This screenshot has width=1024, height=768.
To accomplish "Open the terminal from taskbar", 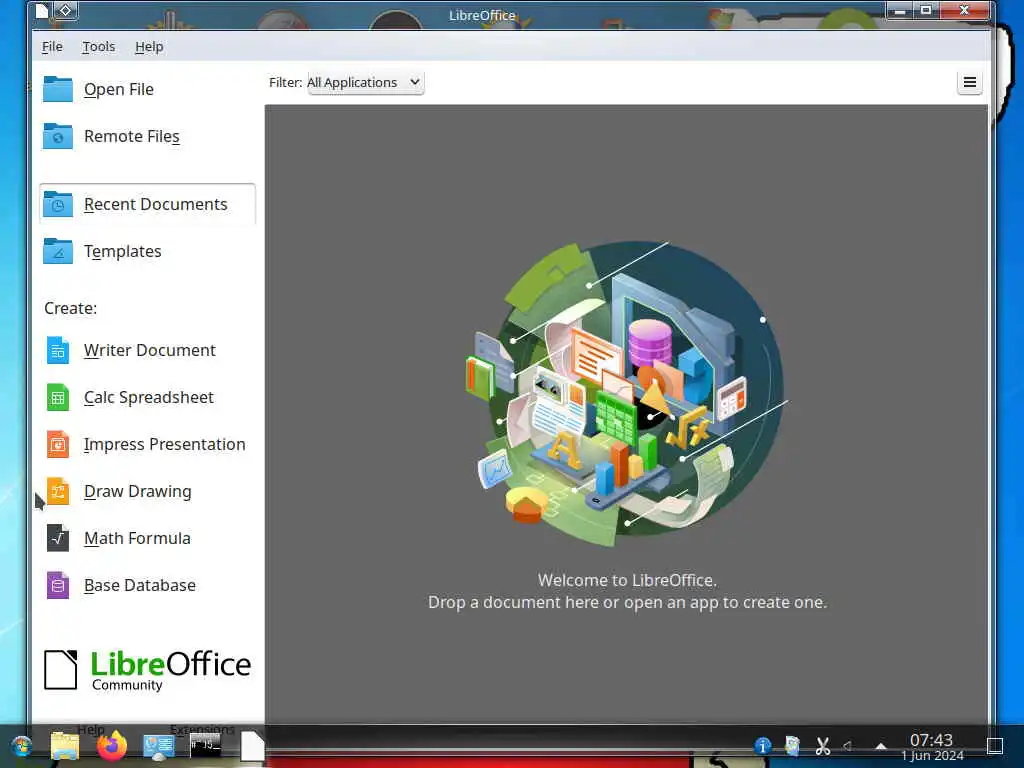I will click(x=205, y=745).
